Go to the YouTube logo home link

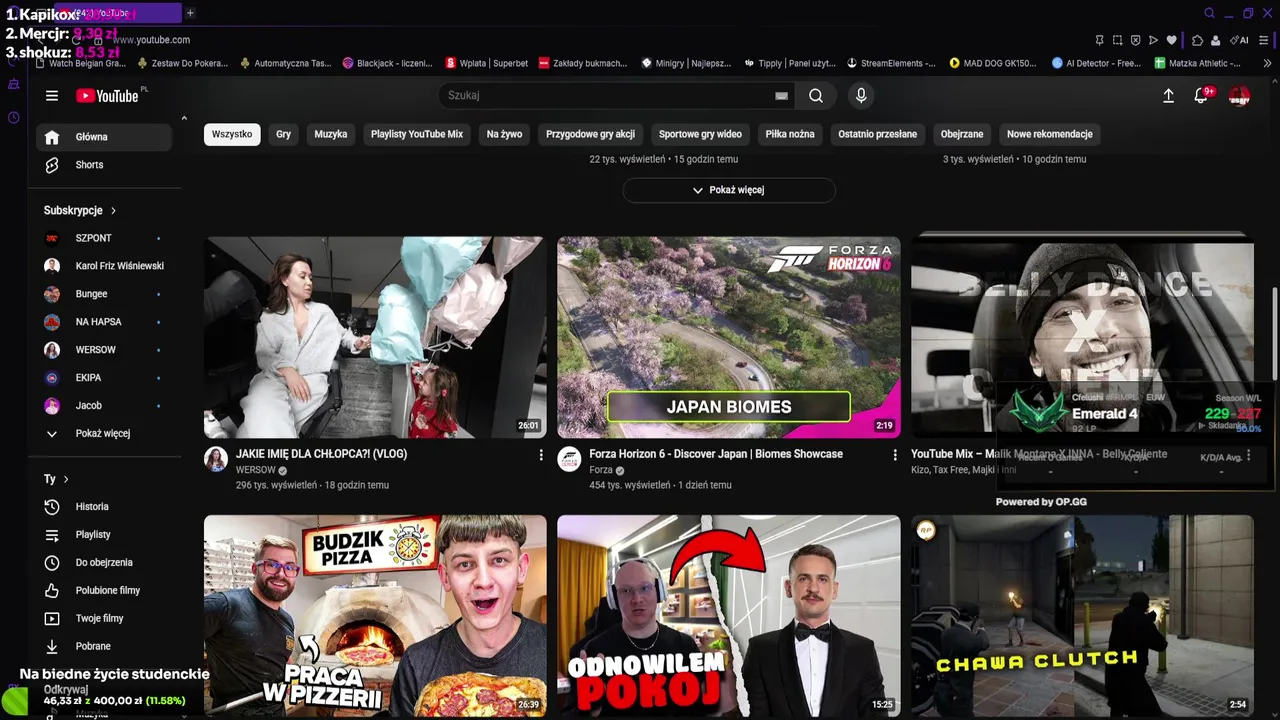[x=109, y=96]
